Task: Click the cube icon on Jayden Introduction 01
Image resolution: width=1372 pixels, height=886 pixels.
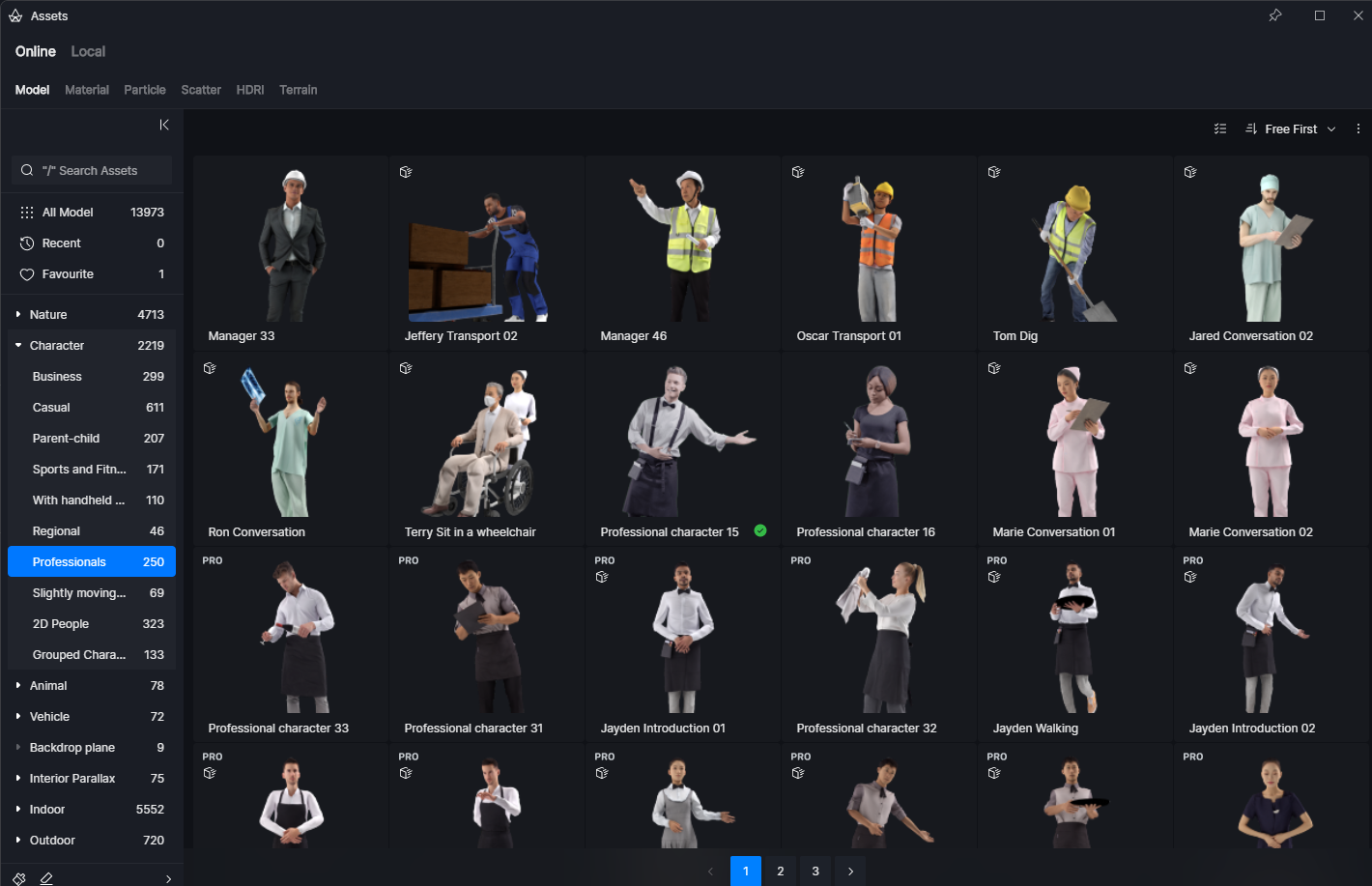Action: coord(602,577)
